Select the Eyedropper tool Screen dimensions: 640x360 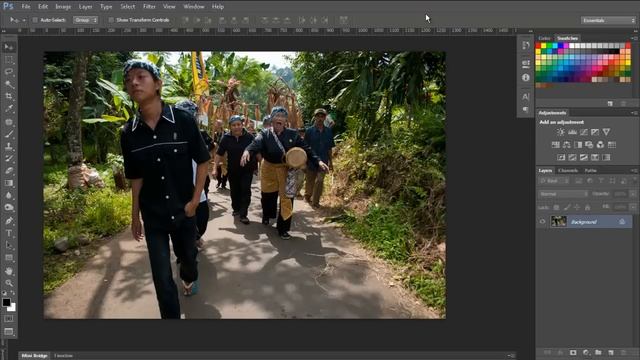click(x=9, y=109)
